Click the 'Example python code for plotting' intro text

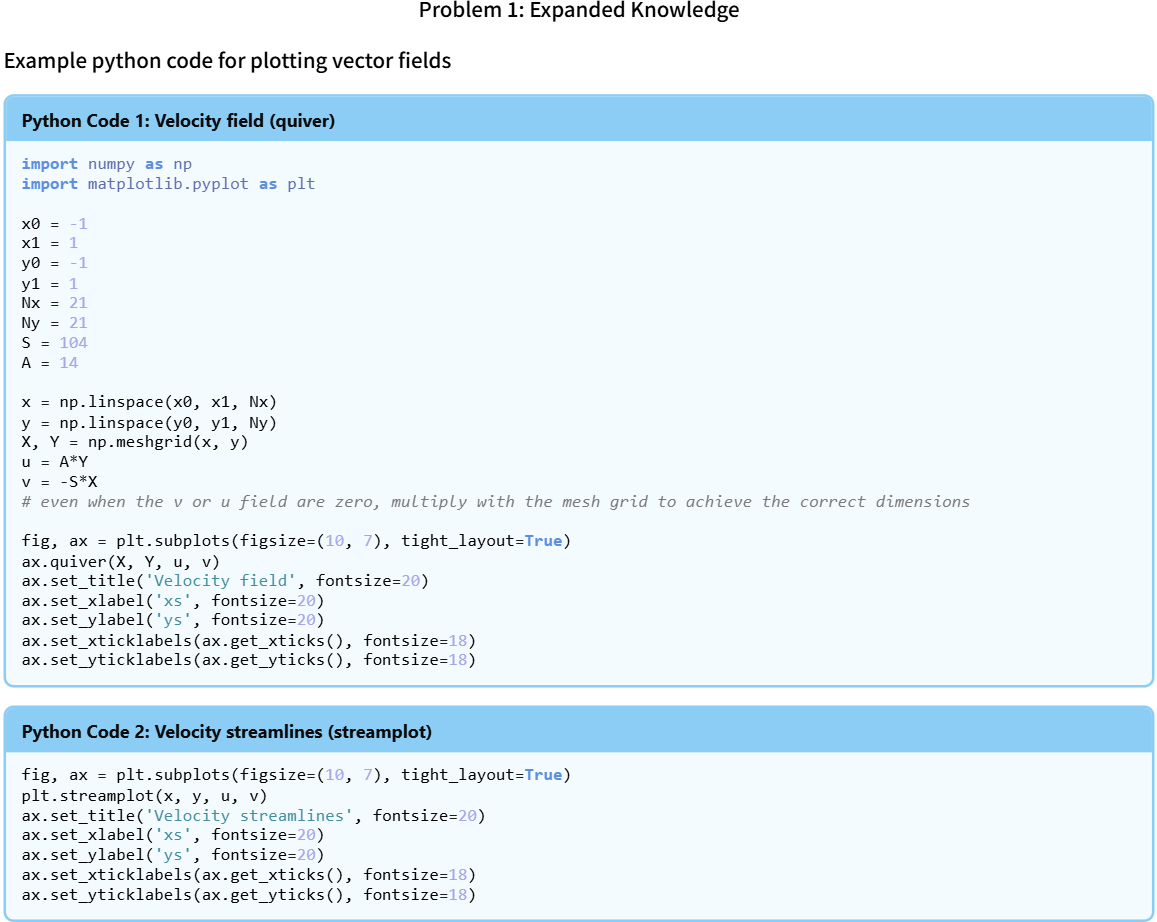click(227, 61)
